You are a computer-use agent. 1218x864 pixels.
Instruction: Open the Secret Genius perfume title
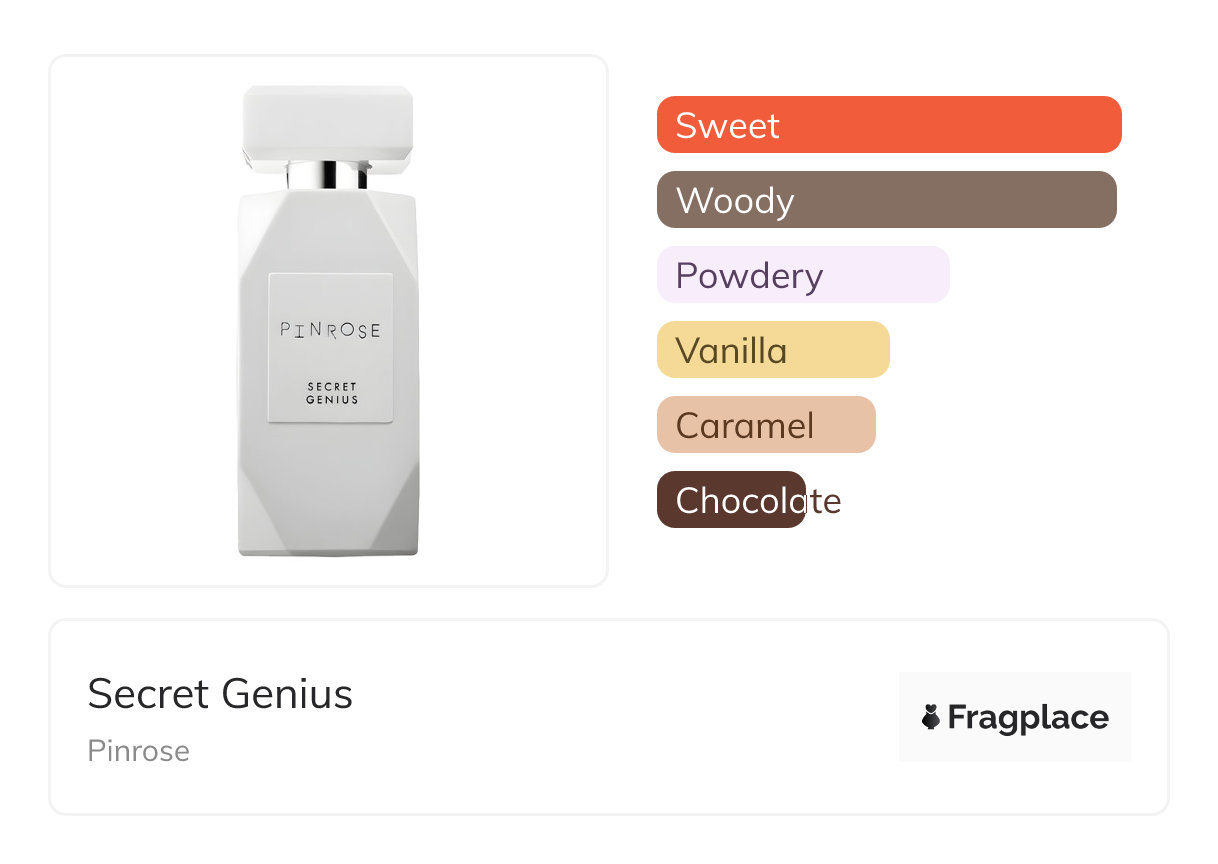click(x=220, y=694)
